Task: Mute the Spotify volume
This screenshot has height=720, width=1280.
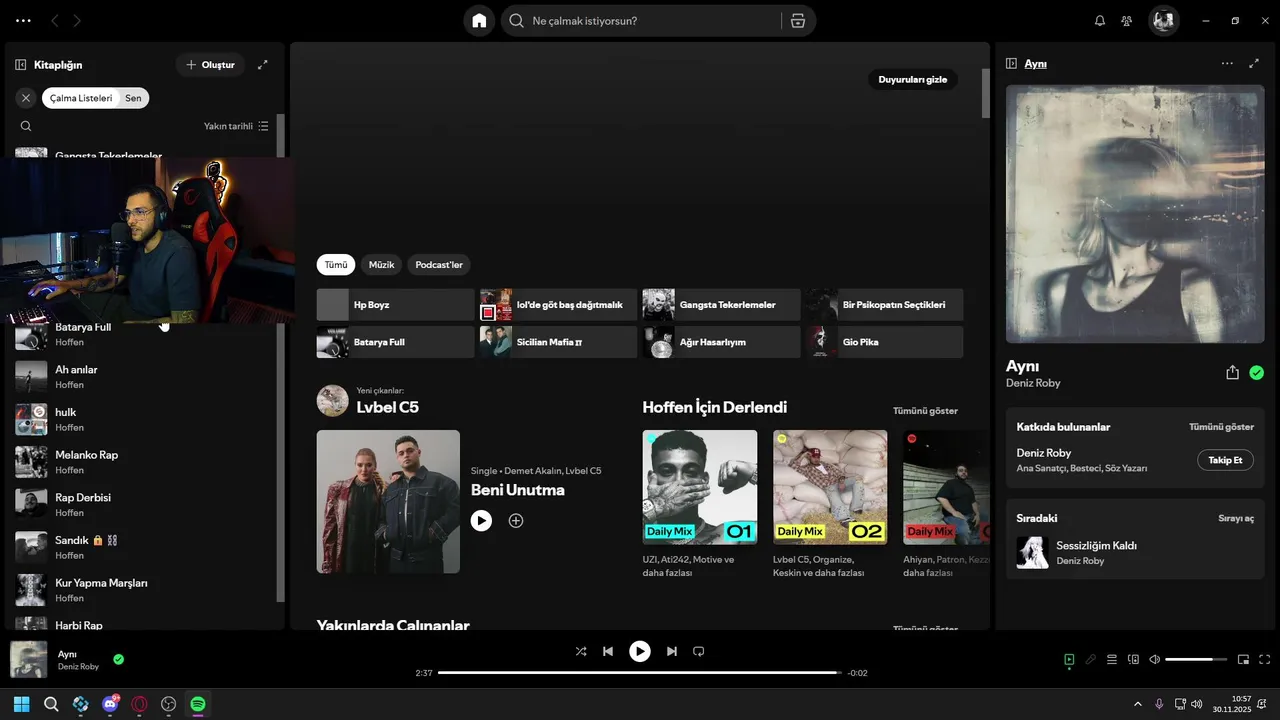Action: pyautogui.click(x=1155, y=660)
